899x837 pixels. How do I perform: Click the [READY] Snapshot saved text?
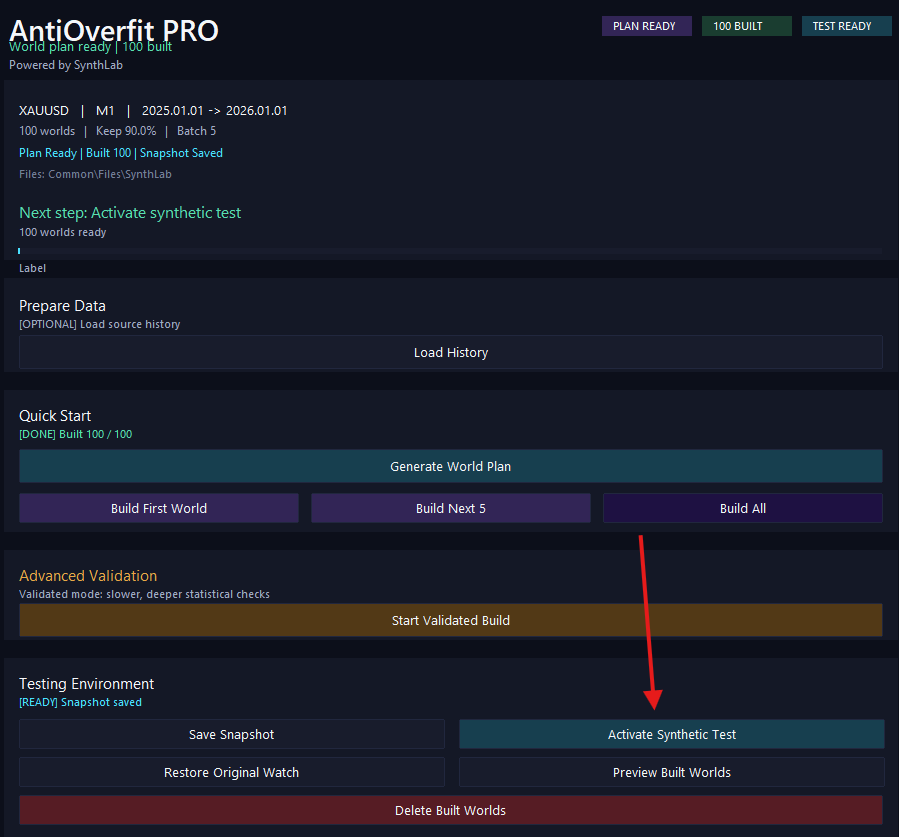80,702
